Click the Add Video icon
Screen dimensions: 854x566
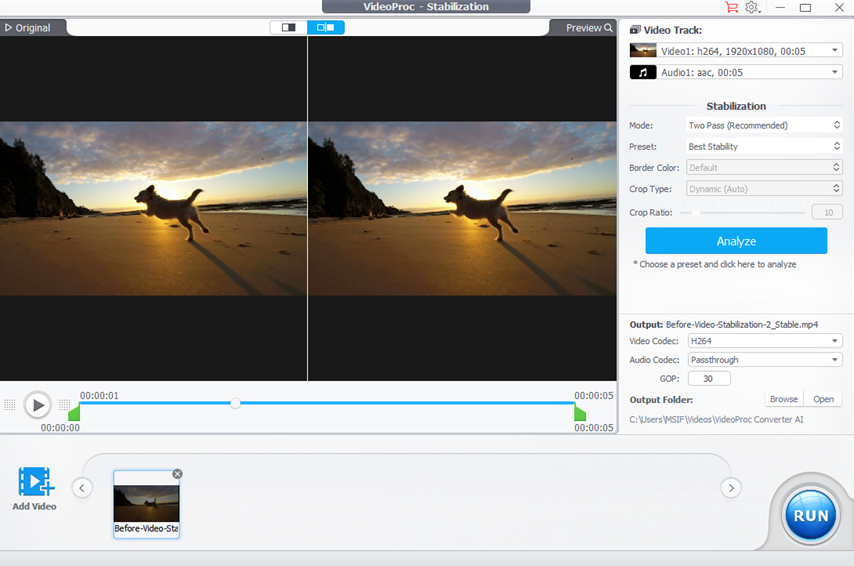[x=35, y=482]
